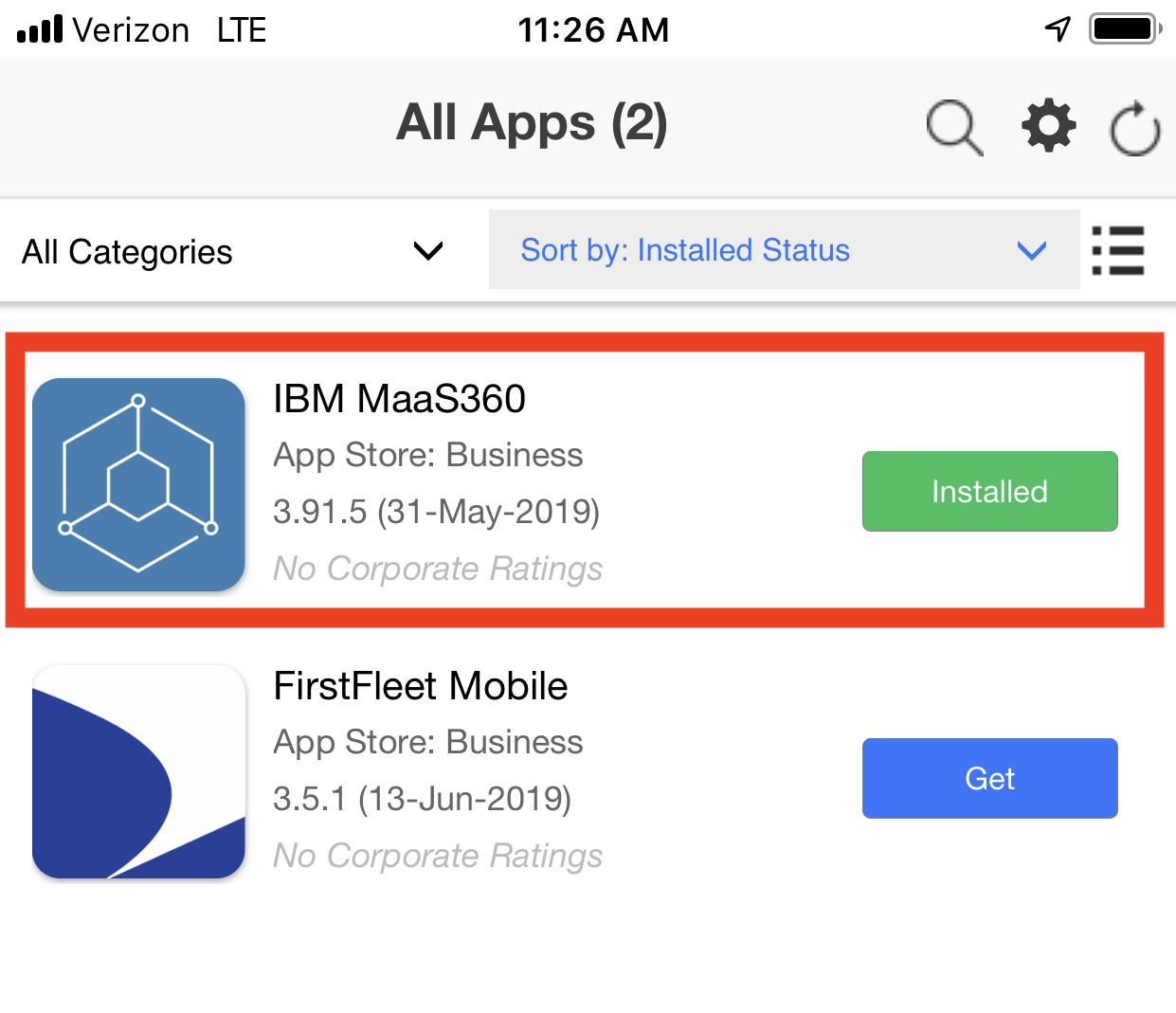Tap the FirstFleet Mobile app icon
The width and height of the screenshot is (1176, 1013).
click(x=138, y=771)
